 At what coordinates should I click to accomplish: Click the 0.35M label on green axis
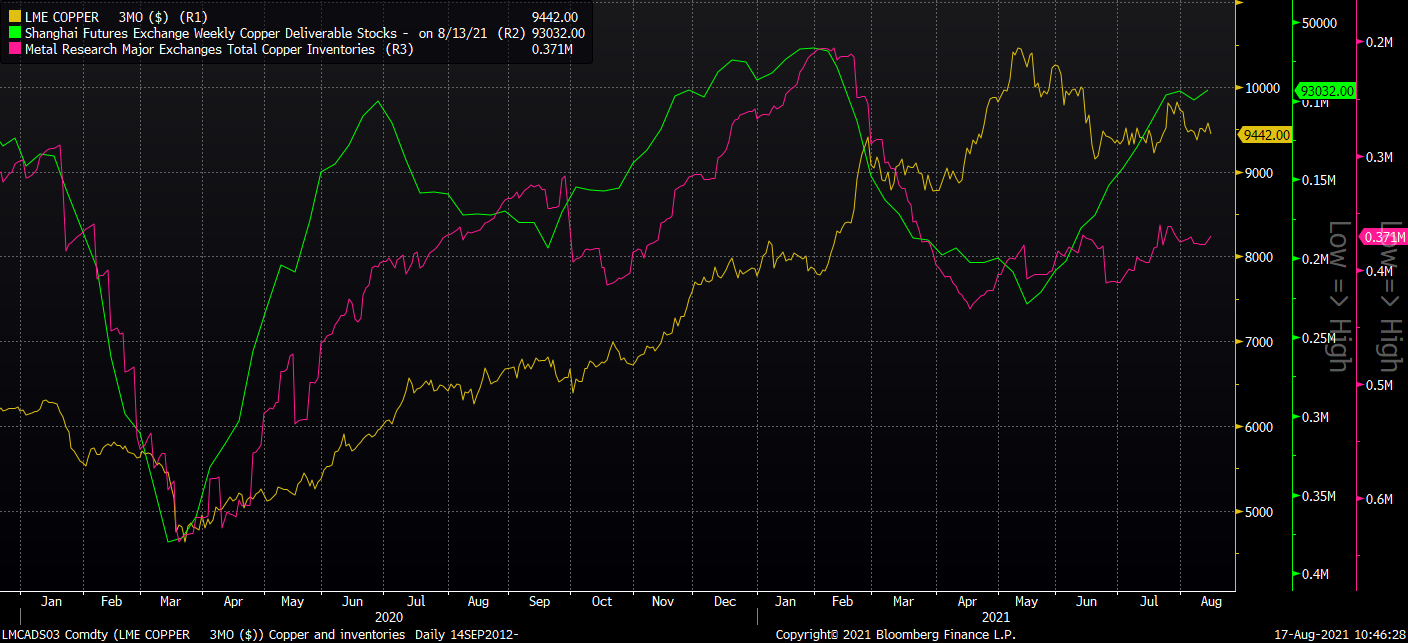pyautogui.click(x=1319, y=496)
